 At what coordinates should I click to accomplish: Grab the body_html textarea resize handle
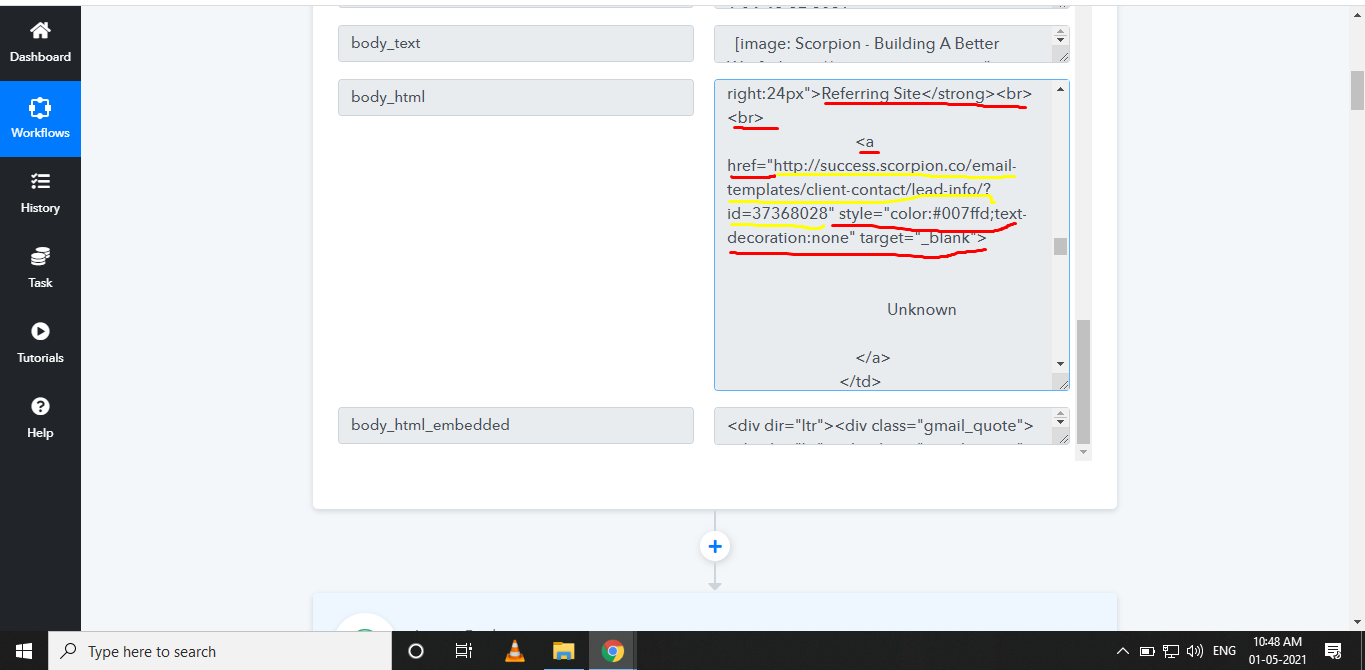(x=1061, y=382)
